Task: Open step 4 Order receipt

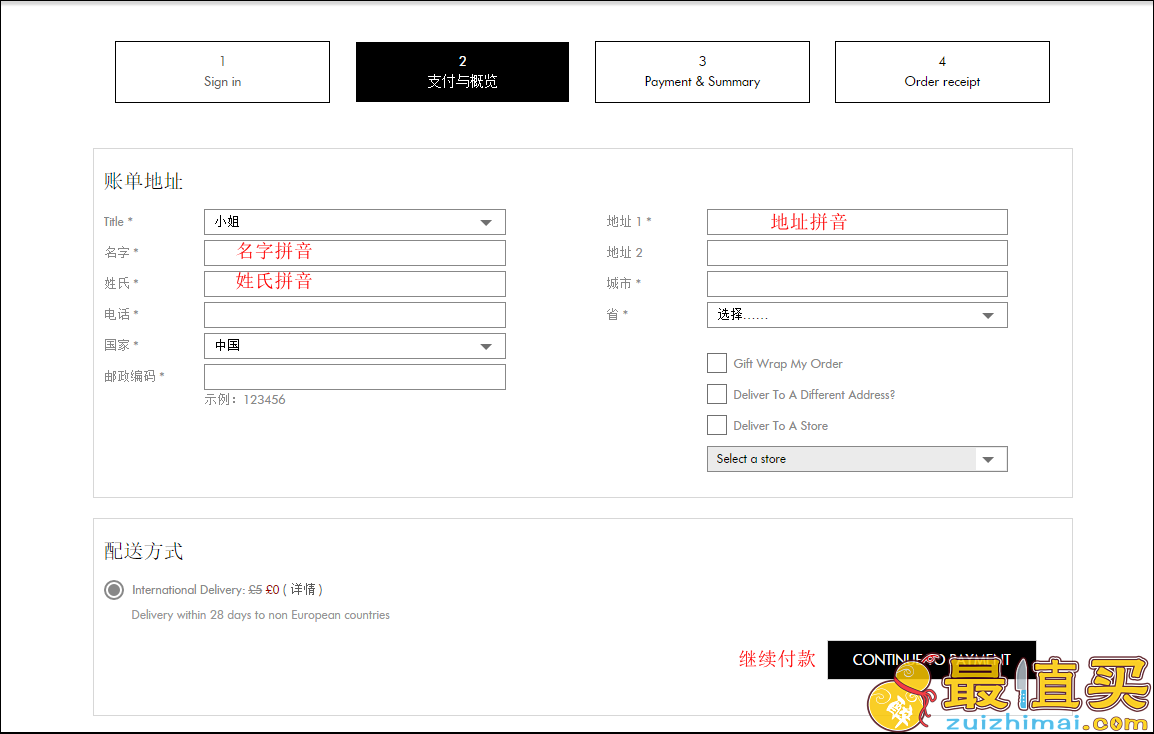Action: [942, 71]
